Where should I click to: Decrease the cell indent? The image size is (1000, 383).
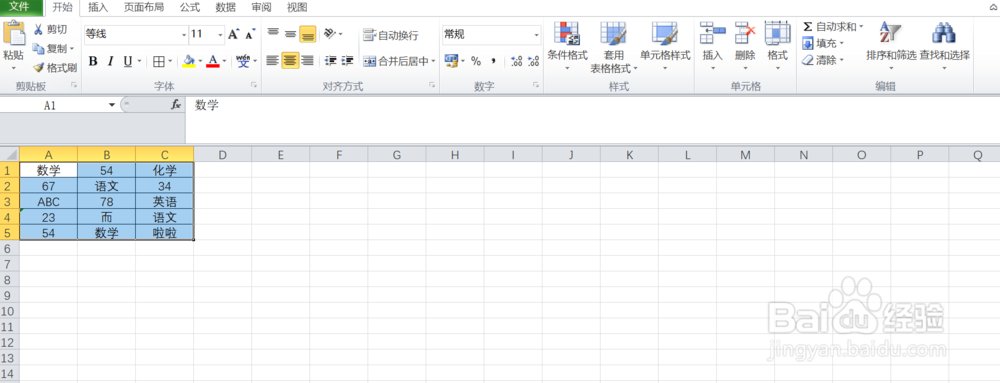tap(330, 61)
